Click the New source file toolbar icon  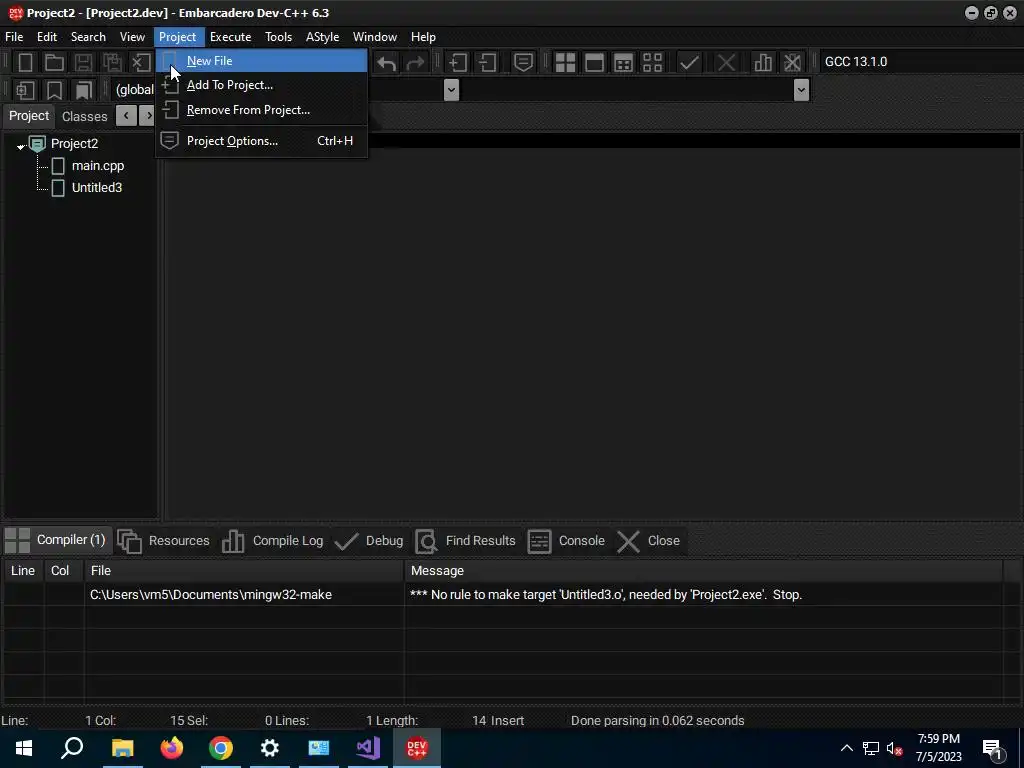(x=25, y=62)
